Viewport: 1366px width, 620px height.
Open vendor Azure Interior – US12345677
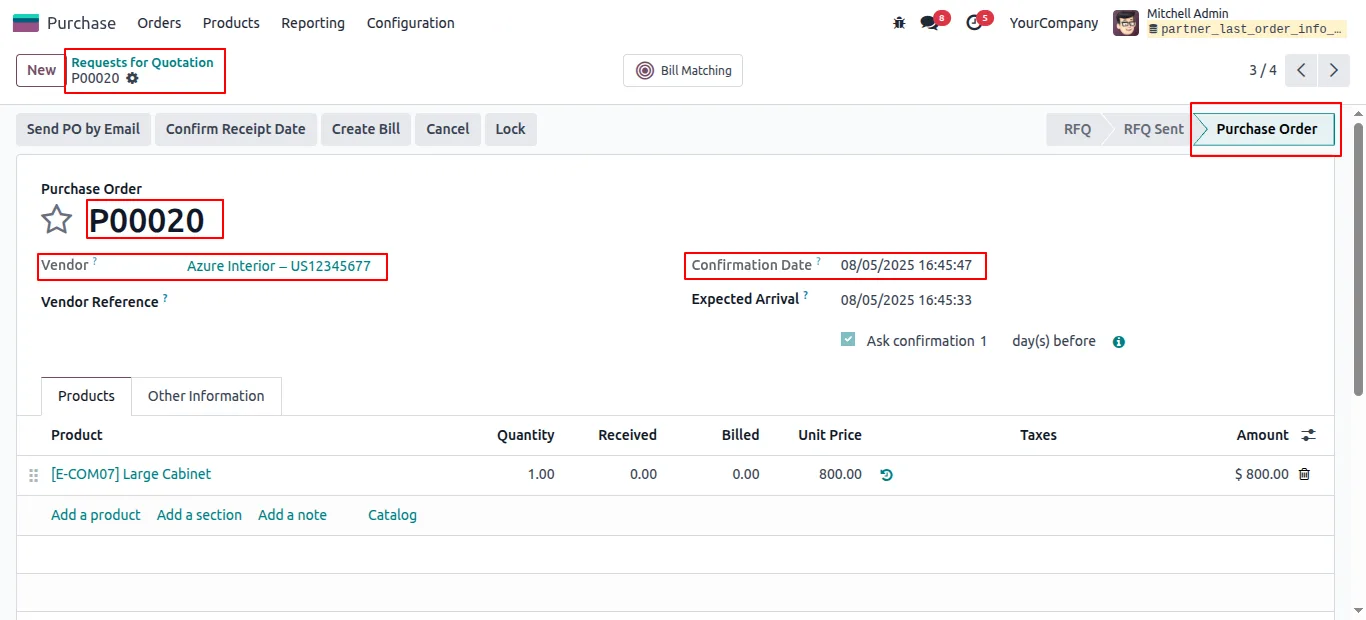click(279, 266)
